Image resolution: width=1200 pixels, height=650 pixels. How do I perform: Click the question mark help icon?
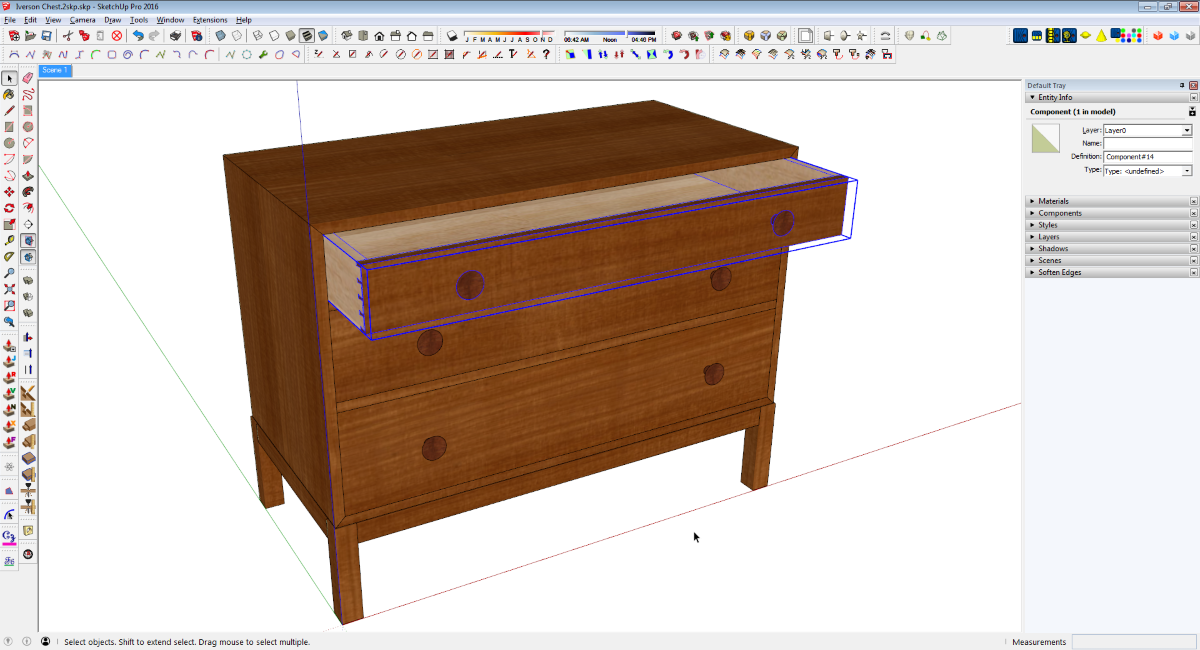546,54
